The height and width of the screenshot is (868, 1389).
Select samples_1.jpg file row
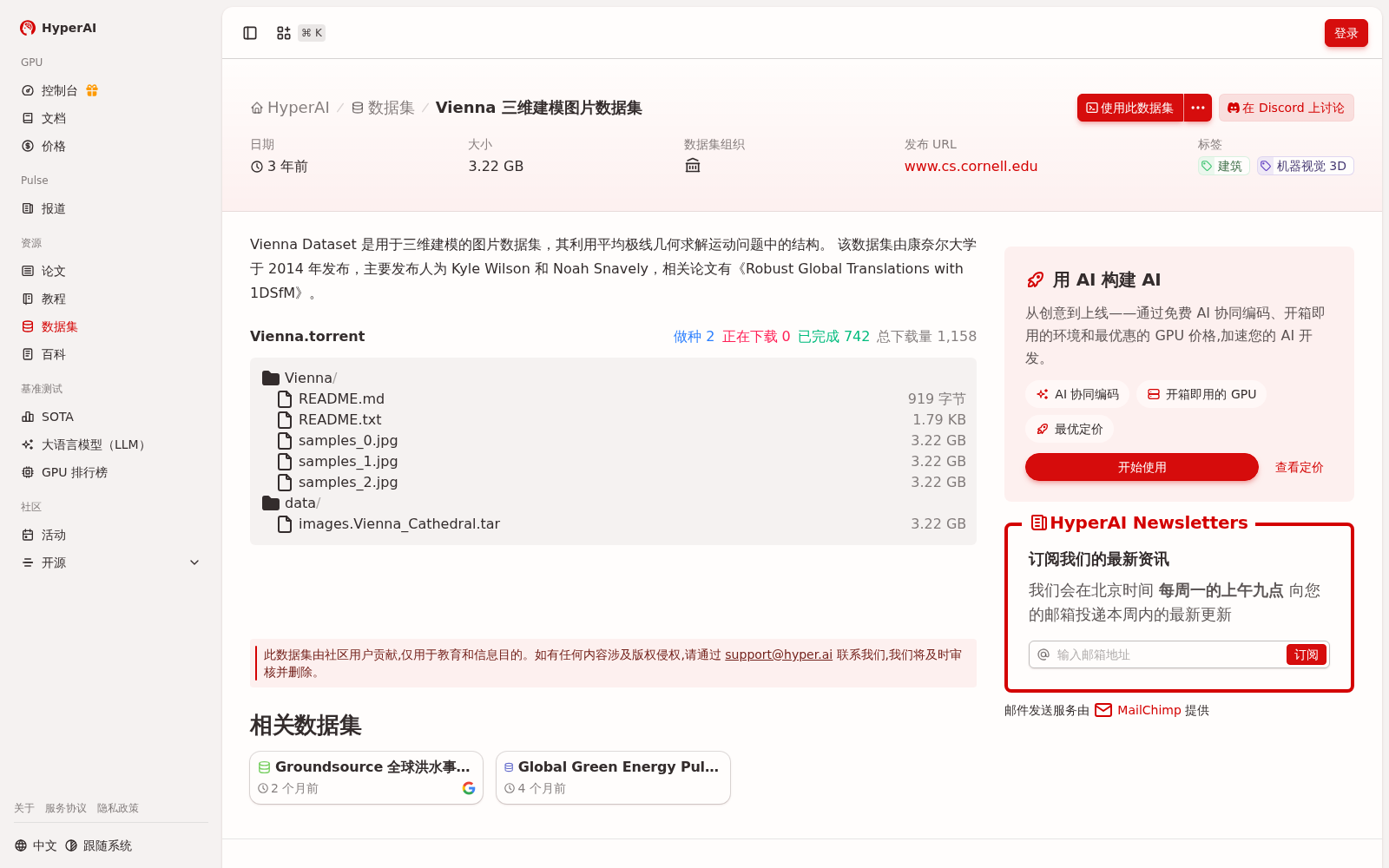pyautogui.click(x=613, y=462)
